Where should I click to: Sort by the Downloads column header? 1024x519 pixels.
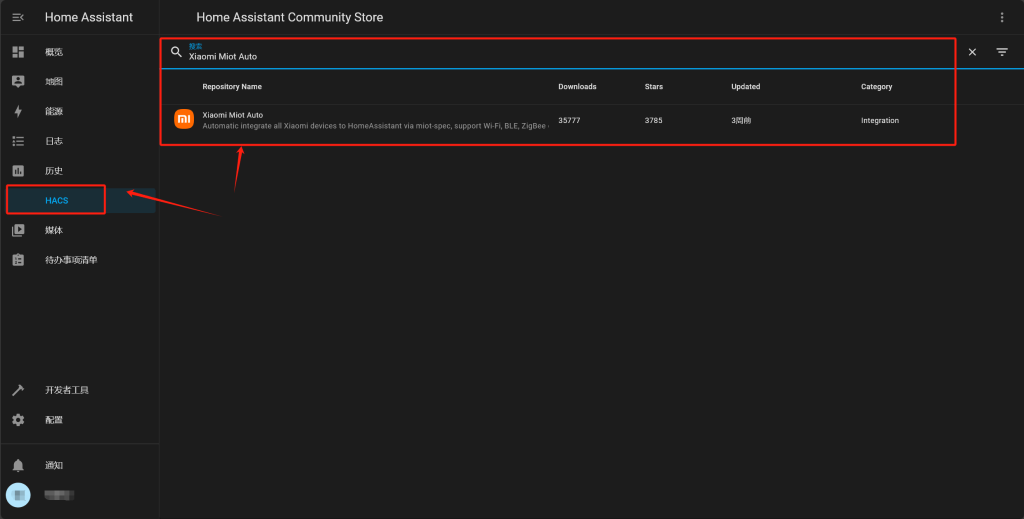click(577, 87)
